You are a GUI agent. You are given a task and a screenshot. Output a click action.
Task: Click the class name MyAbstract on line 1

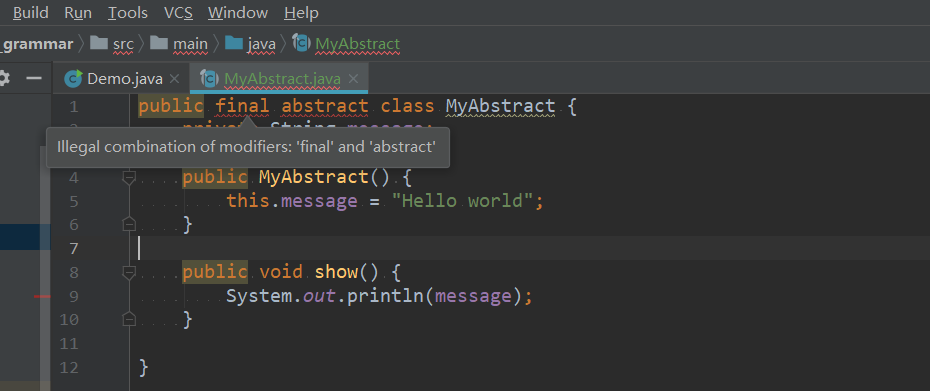(501, 106)
